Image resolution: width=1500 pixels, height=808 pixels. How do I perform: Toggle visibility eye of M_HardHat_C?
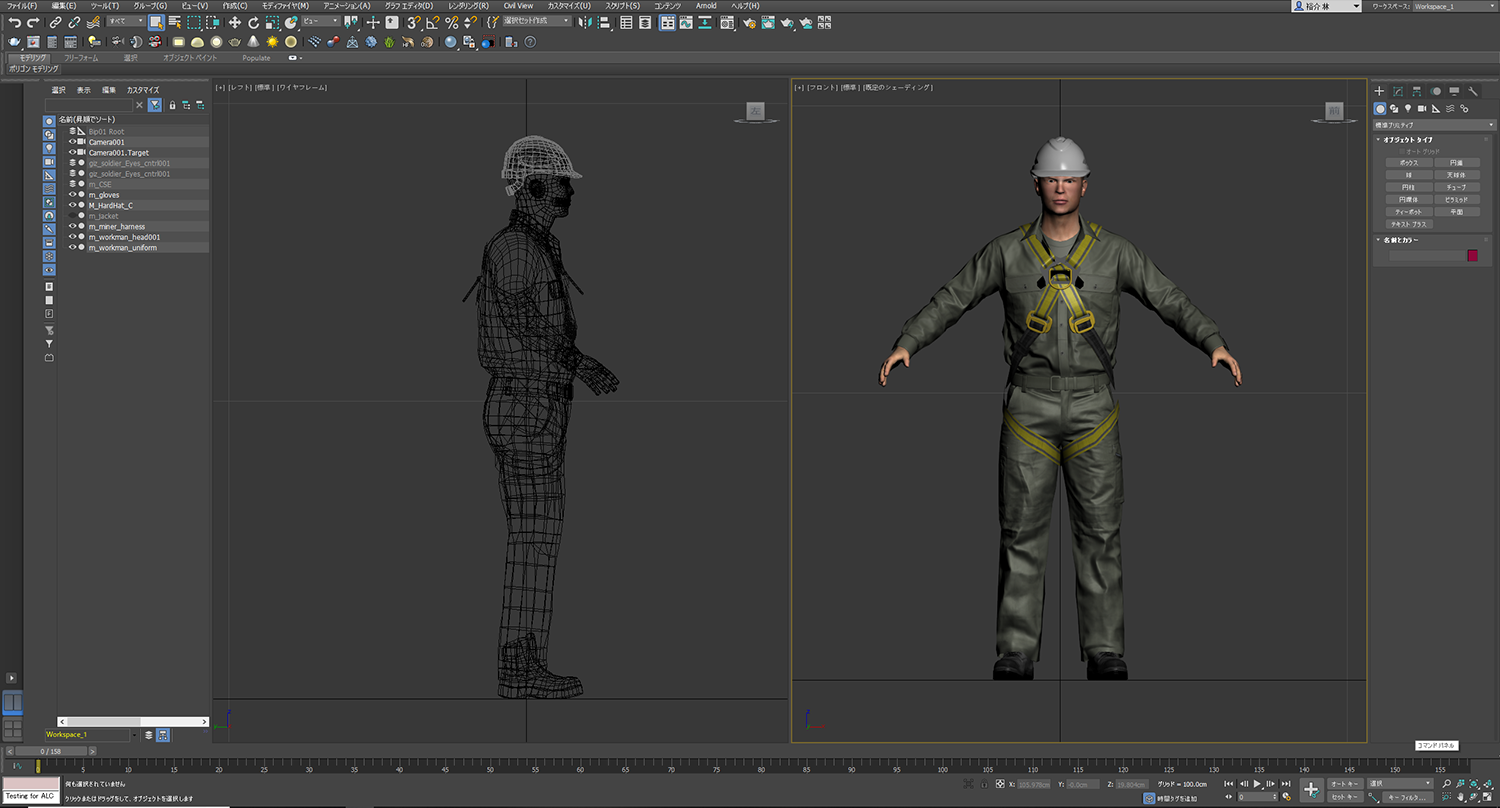click(x=73, y=205)
